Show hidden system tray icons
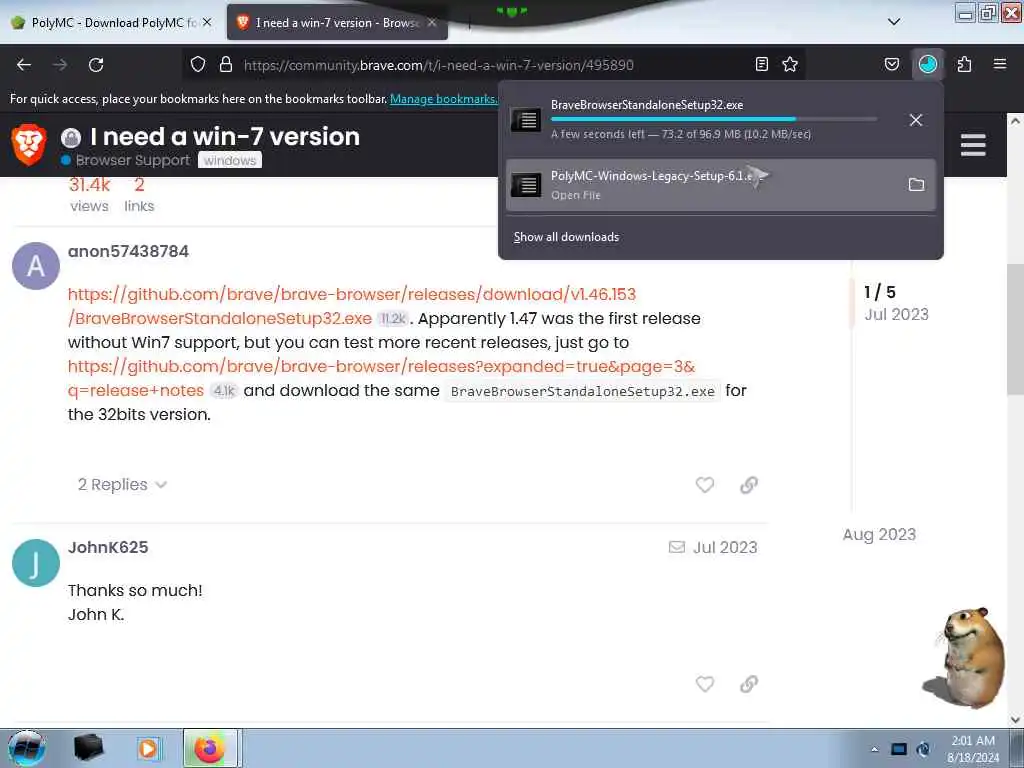This screenshot has width=1024, height=768. pos(874,749)
